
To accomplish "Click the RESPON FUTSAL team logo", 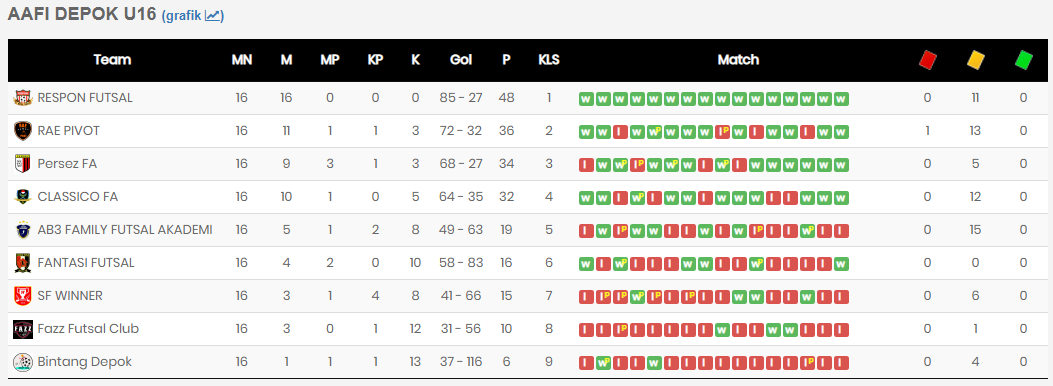I will coord(23,98).
